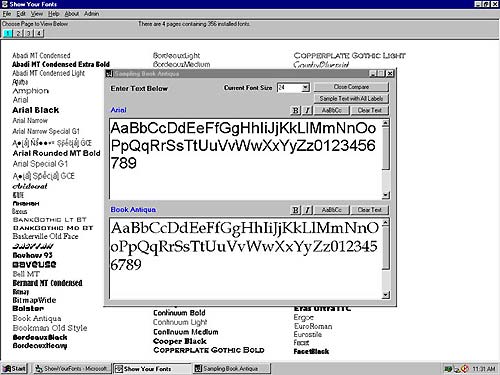Select the Amphion font entry
The width and height of the screenshot is (500, 375).
point(30,91)
